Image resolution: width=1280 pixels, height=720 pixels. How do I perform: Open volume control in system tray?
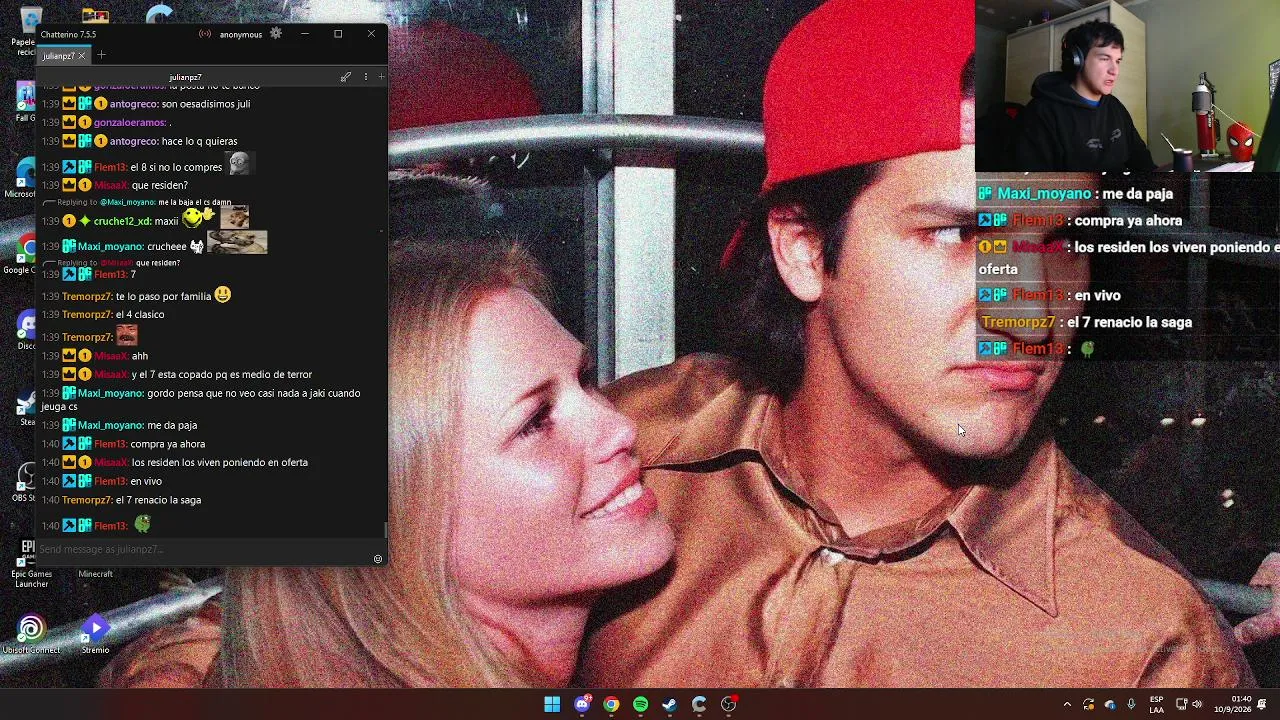click(x=1197, y=704)
